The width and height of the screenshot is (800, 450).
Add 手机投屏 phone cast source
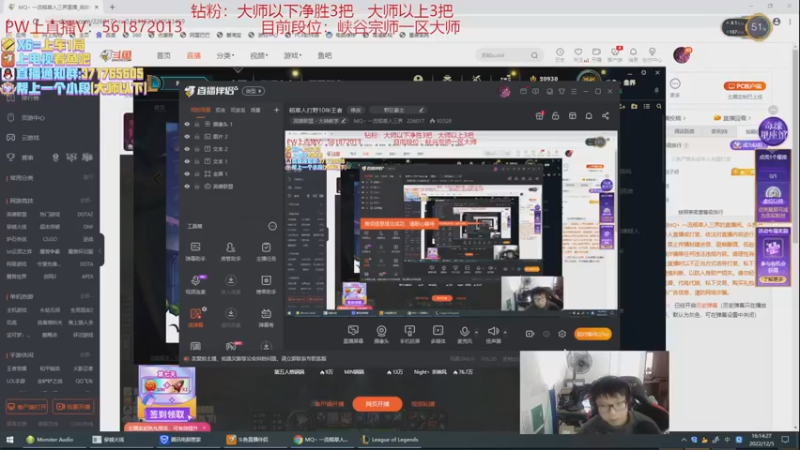[x=410, y=334]
